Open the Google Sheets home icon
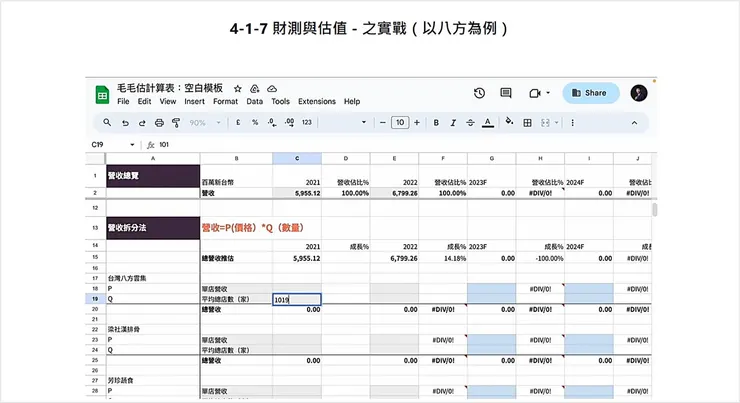This screenshot has height=403, width=740. point(102,94)
